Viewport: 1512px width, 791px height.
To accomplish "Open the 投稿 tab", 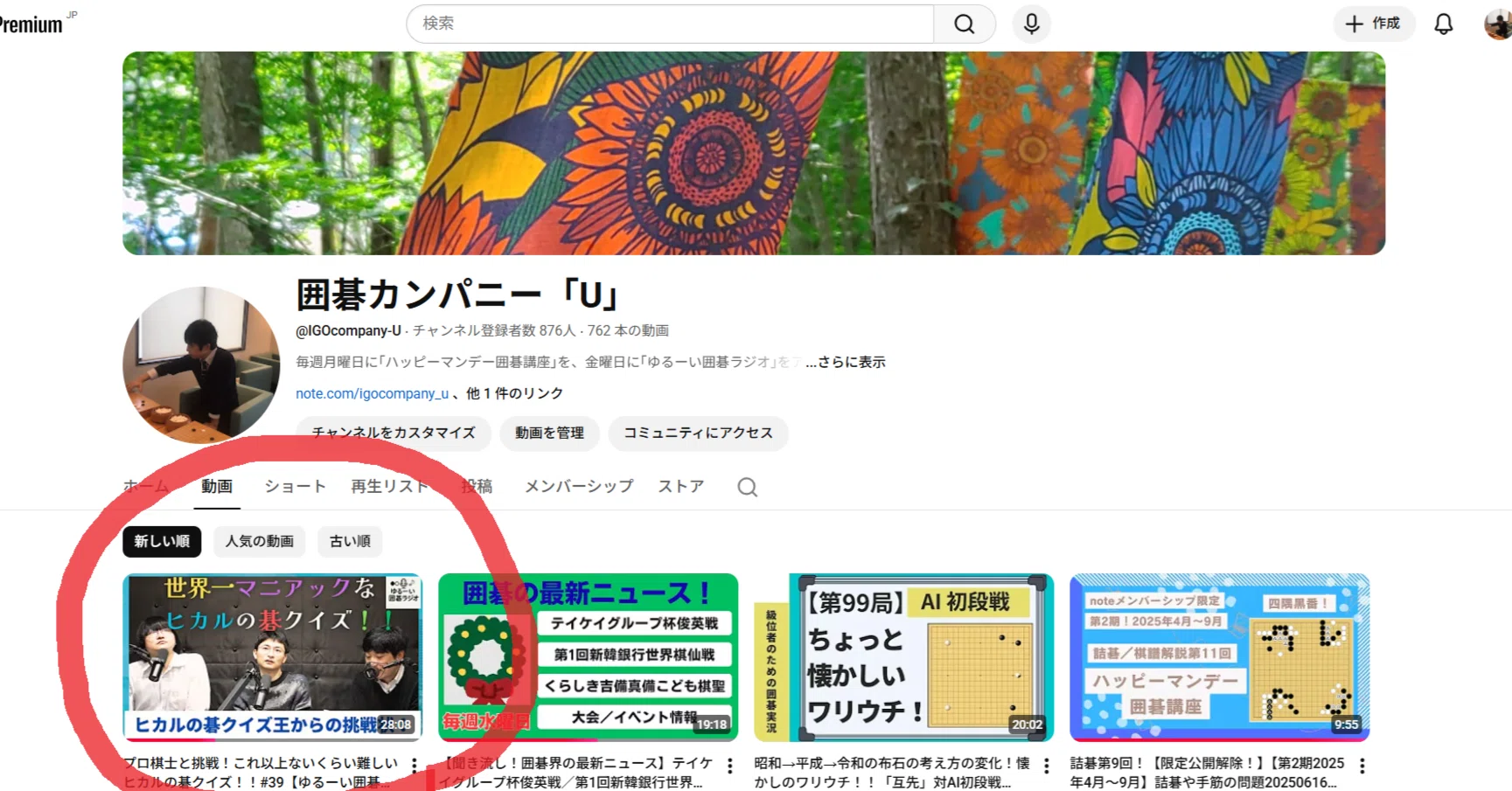I will point(477,486).
